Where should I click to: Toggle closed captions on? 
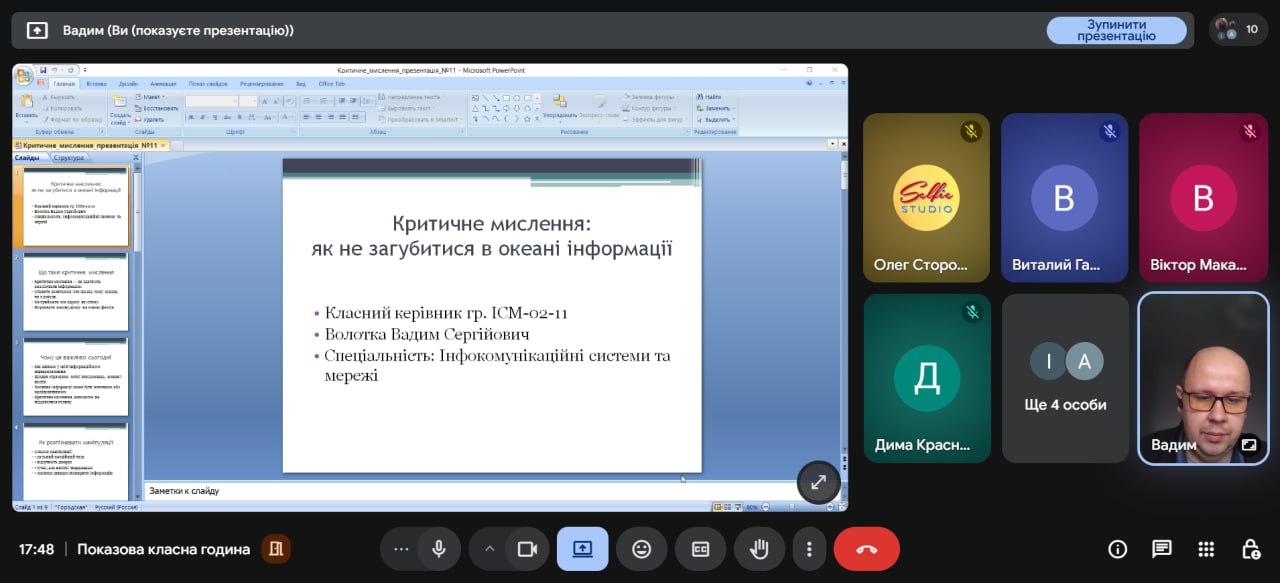point(700,549)
